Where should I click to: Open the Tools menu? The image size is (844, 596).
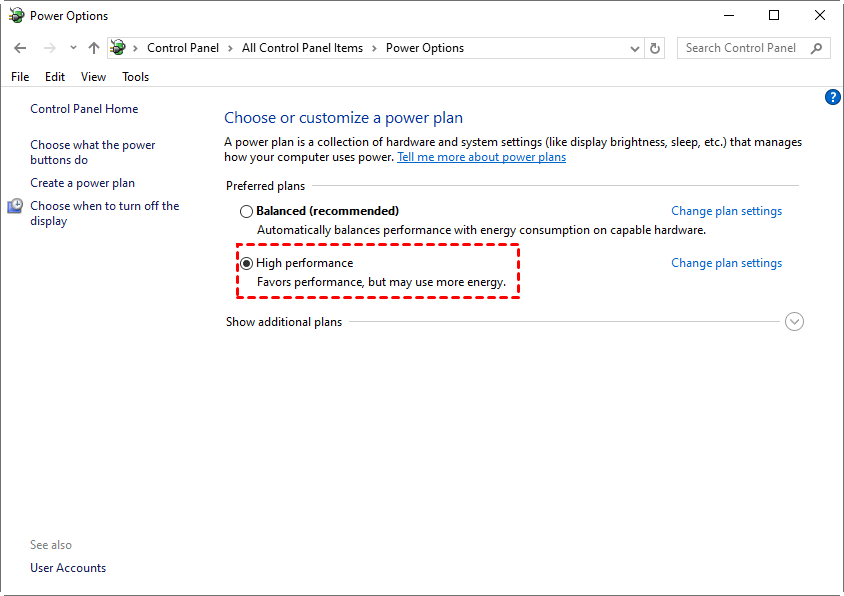point(135,77)
